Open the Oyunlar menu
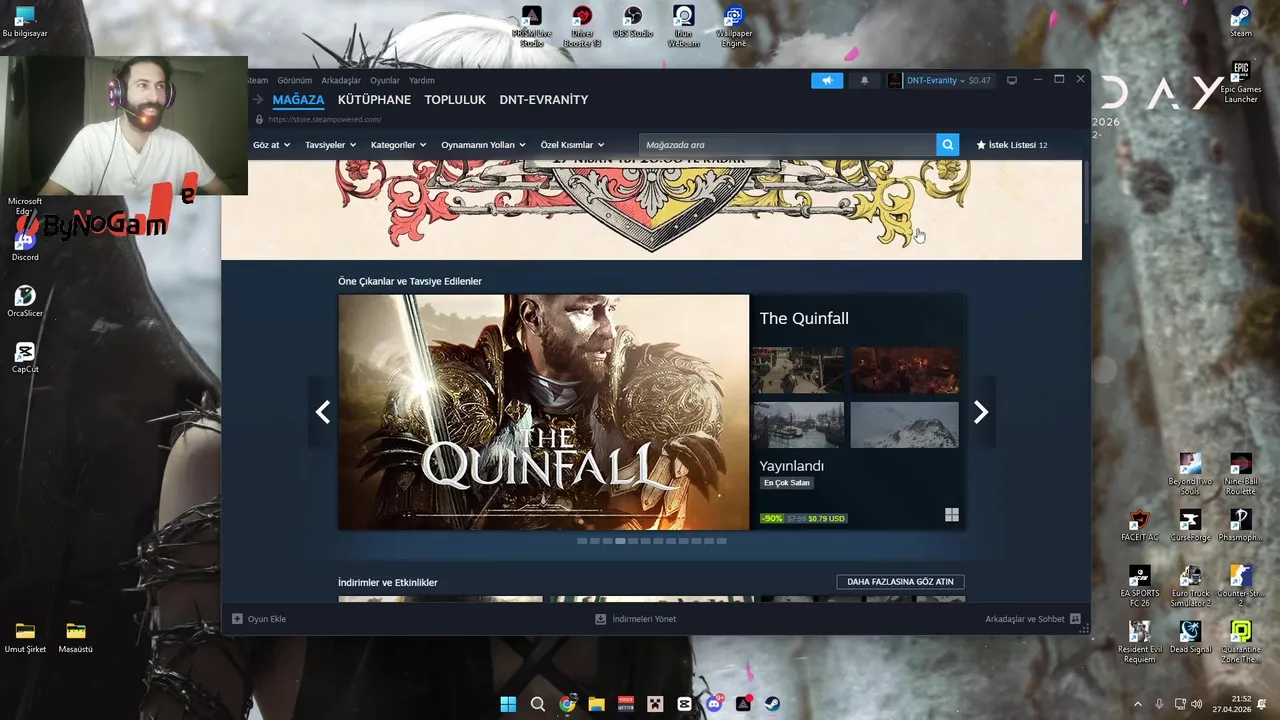1280x720 pixels. pos(385,80)
